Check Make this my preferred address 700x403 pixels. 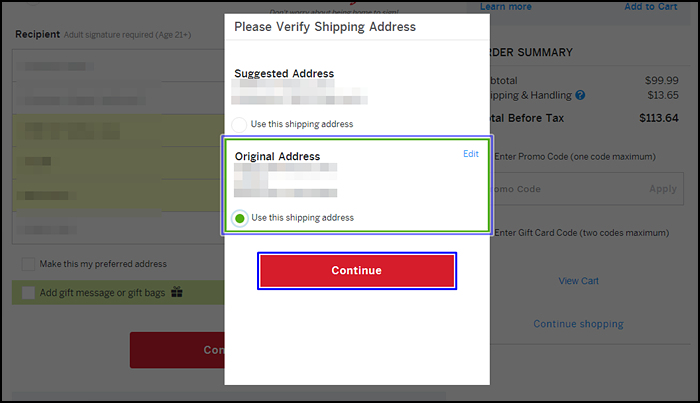[x=28, y=264]
